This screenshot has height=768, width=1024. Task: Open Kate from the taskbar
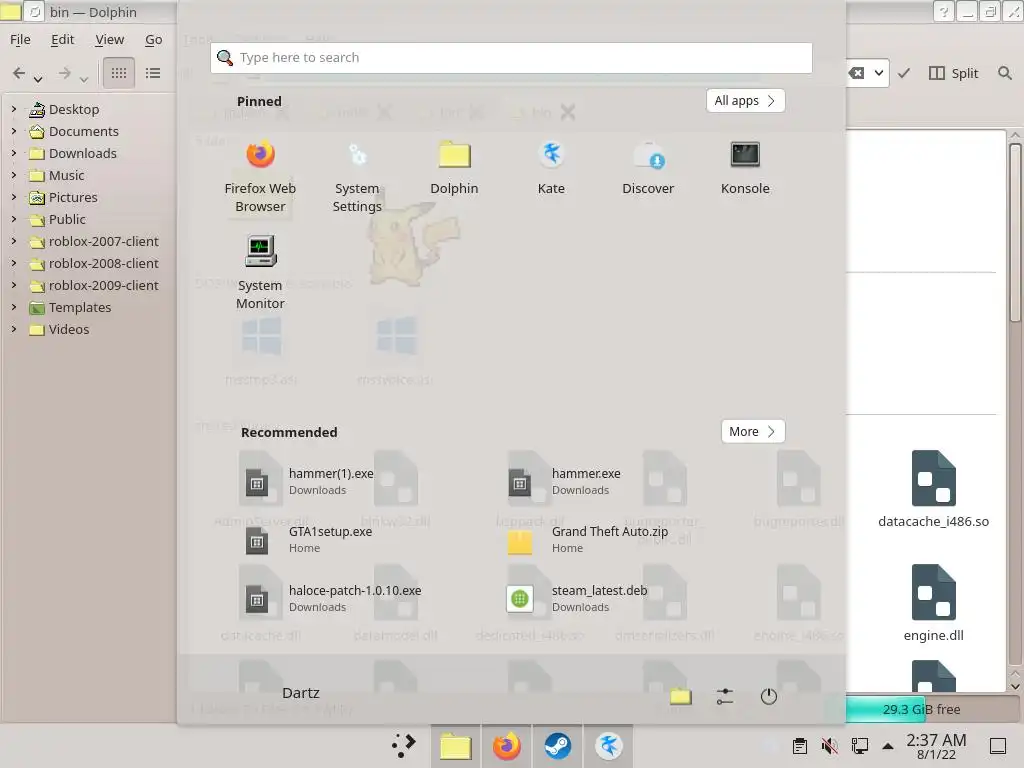coord(609,746)
